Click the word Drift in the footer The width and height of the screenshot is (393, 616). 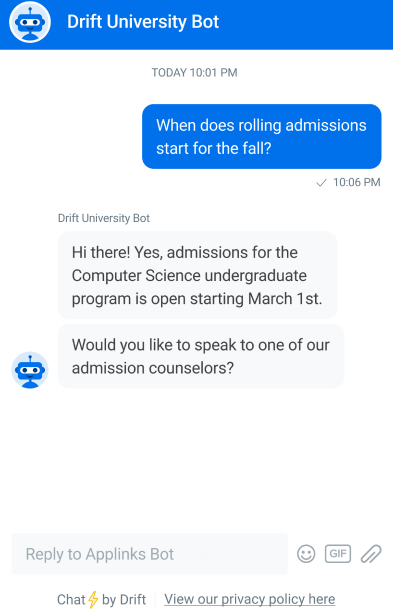tap(133, 600)
